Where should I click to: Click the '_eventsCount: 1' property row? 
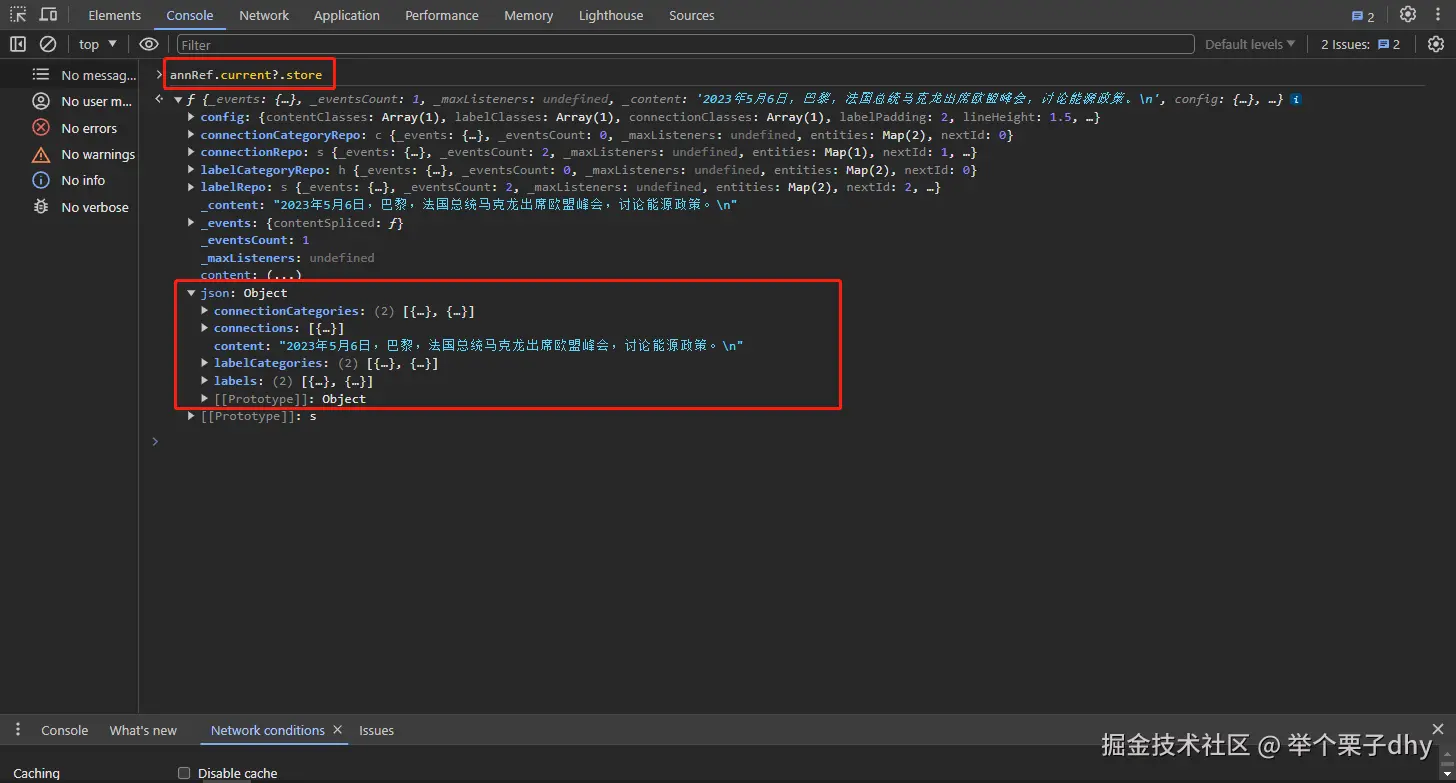click(255, 240)
